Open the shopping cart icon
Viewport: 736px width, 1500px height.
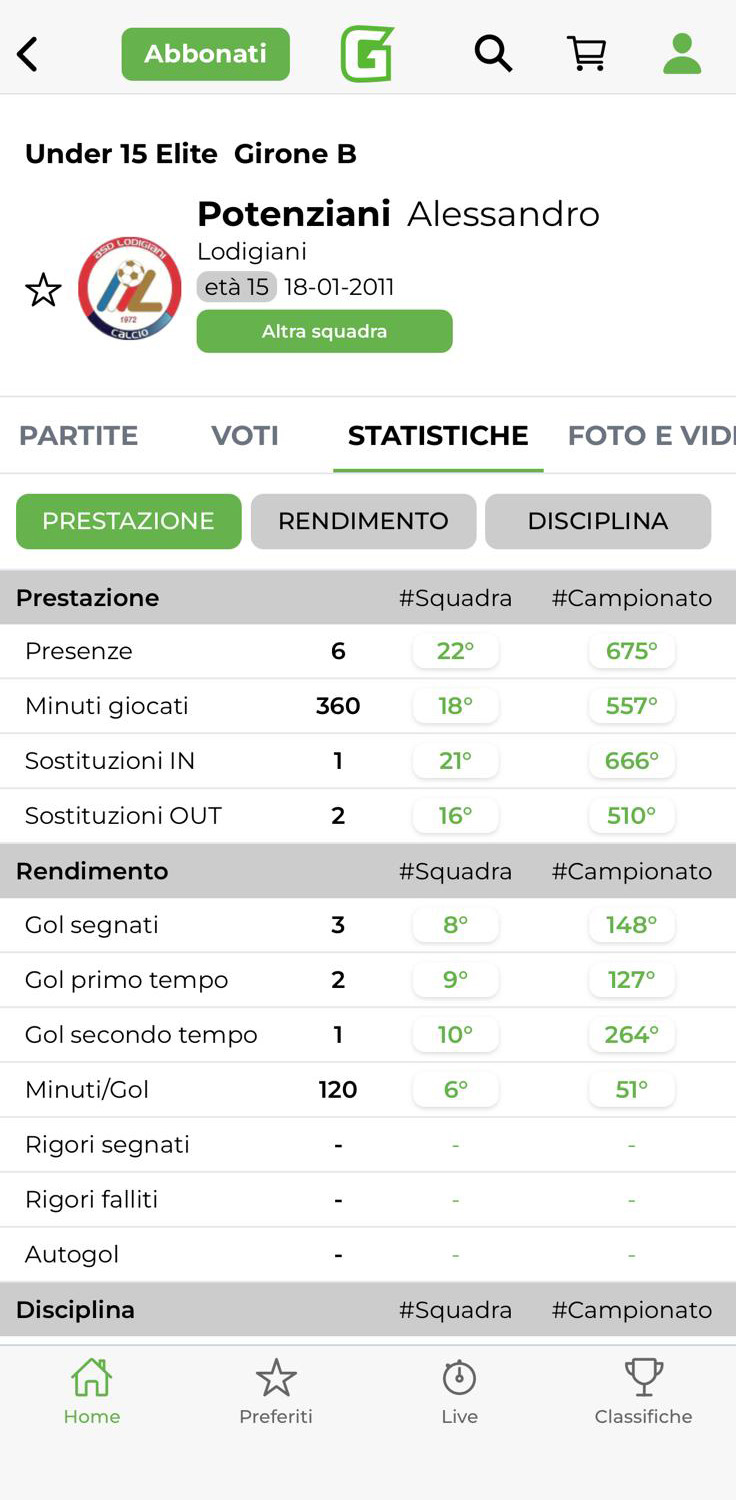[x=587, y=54]
